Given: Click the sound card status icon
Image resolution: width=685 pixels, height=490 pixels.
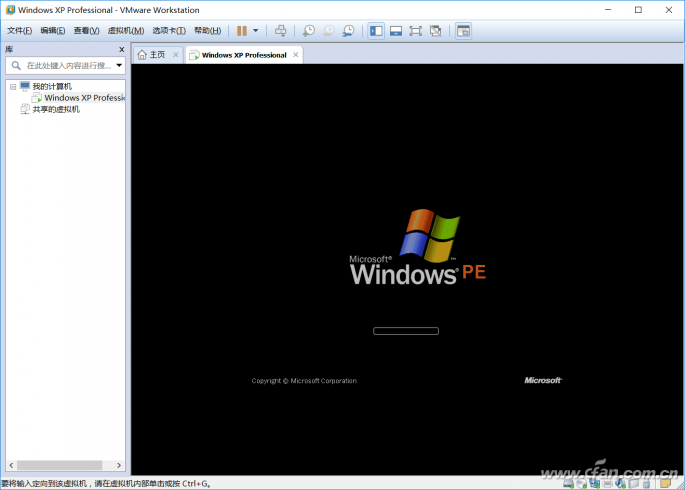Looking at the screenshot, I should pos(620,483).
